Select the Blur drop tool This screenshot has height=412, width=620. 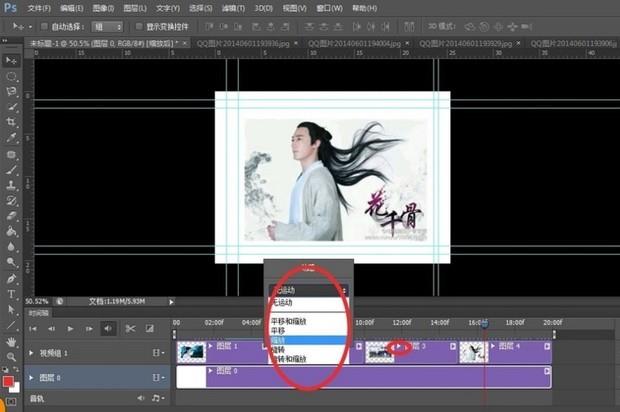[11, 247]
